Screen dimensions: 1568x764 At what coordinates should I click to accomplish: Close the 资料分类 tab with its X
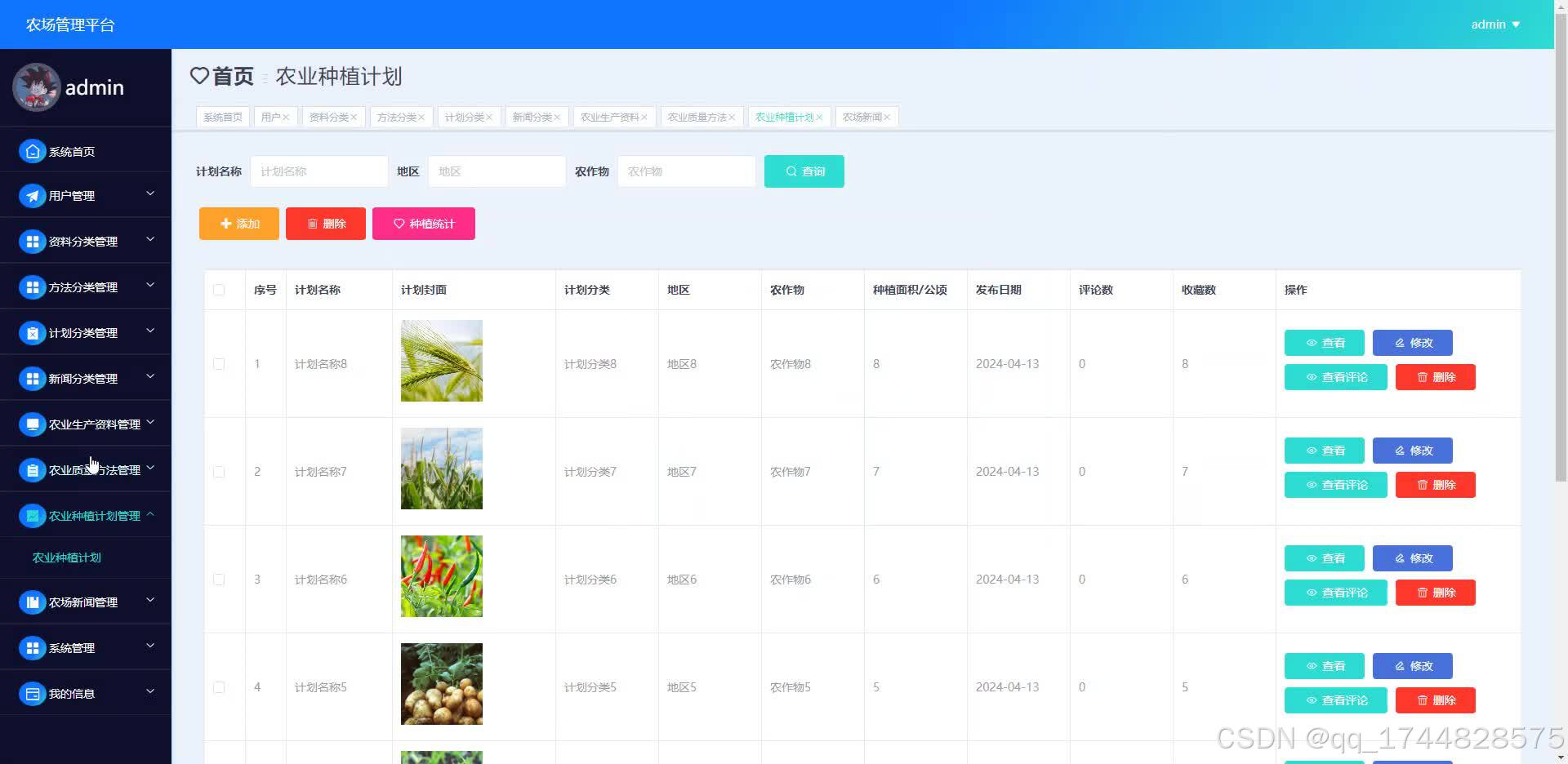(354, 118)
